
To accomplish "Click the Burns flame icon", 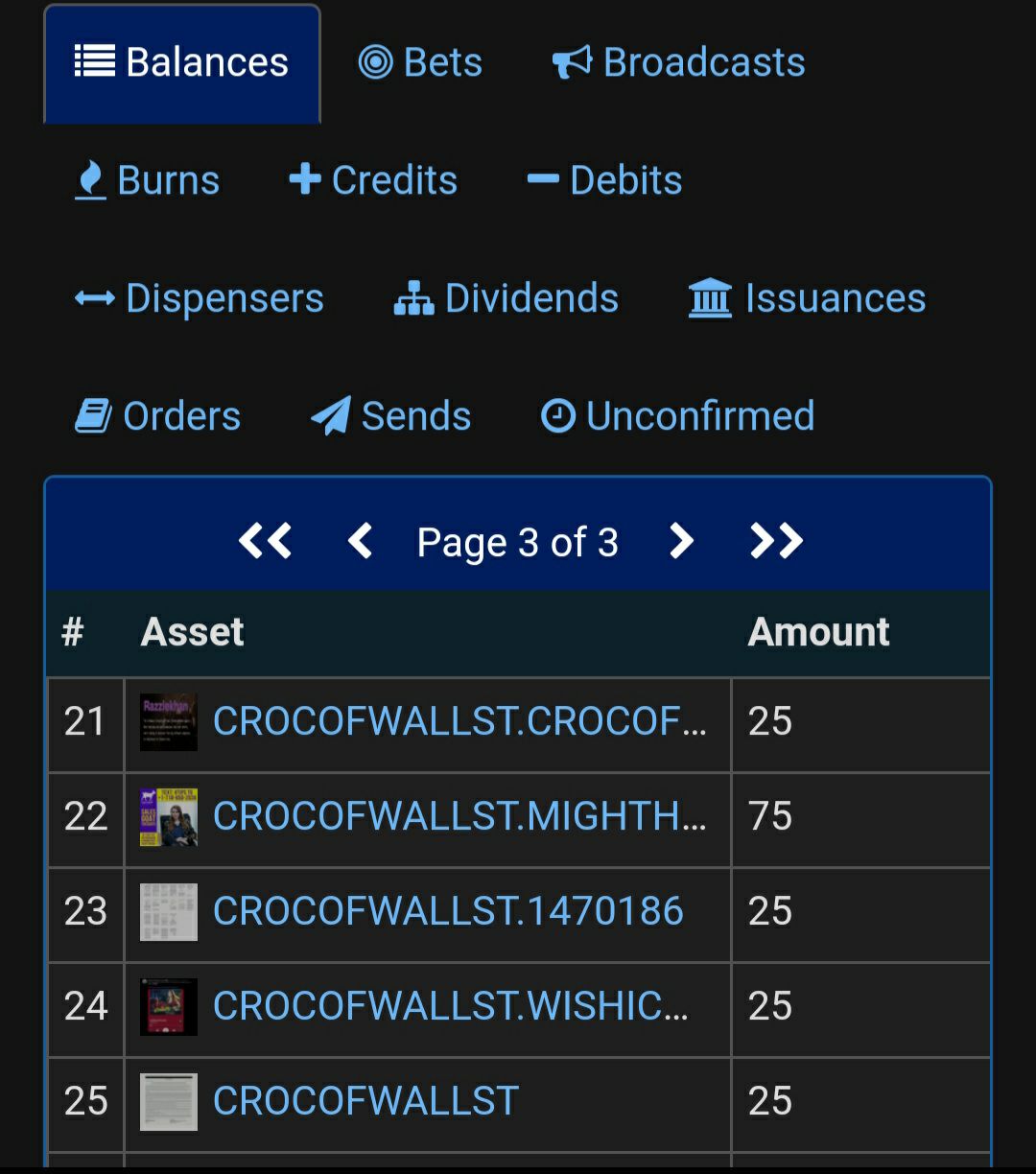I will [90, 180].
